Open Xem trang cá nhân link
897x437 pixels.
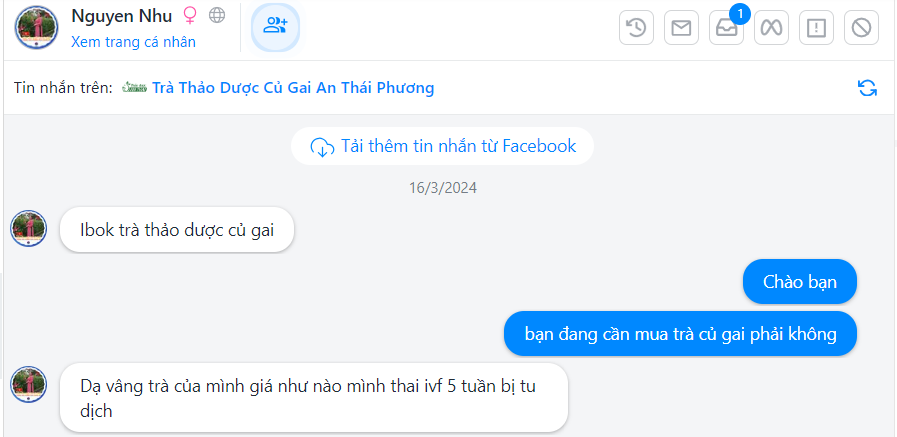coord(133,42)
